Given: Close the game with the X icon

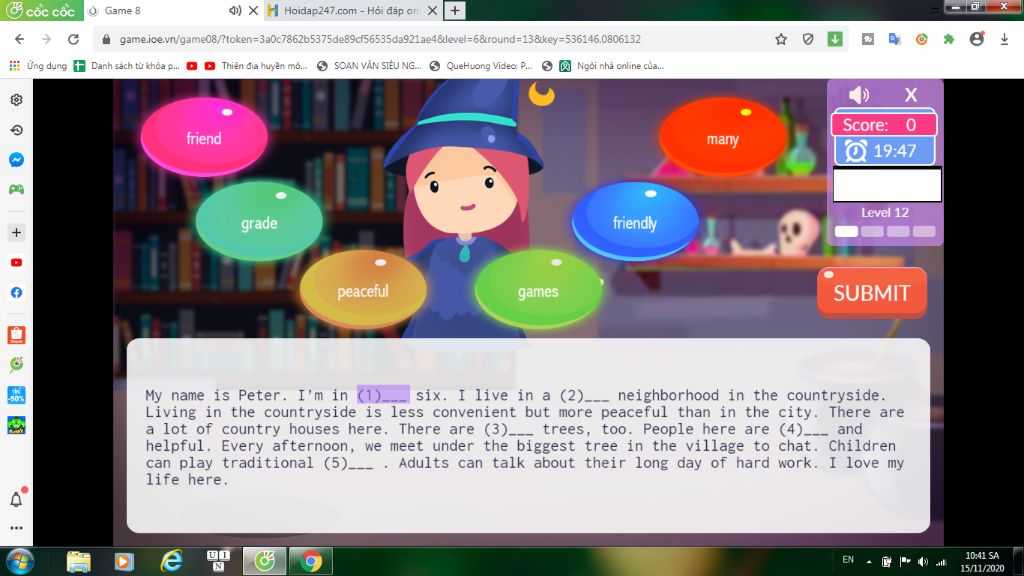Looking at the screenshot, I should [x=911, y=95].
